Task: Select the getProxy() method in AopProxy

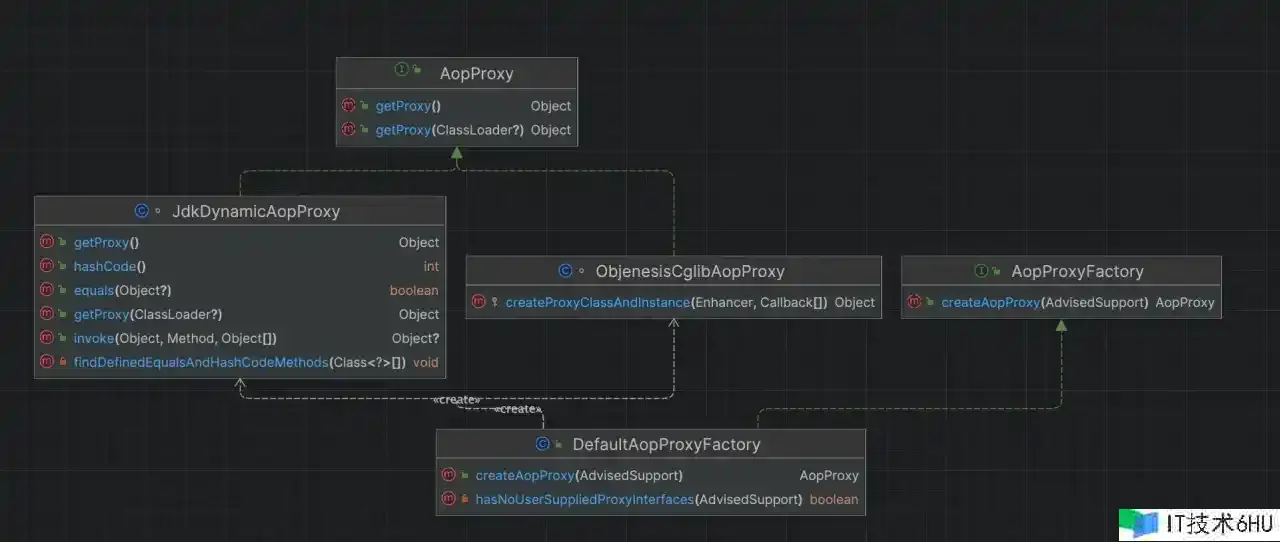Action: [408, 106]
